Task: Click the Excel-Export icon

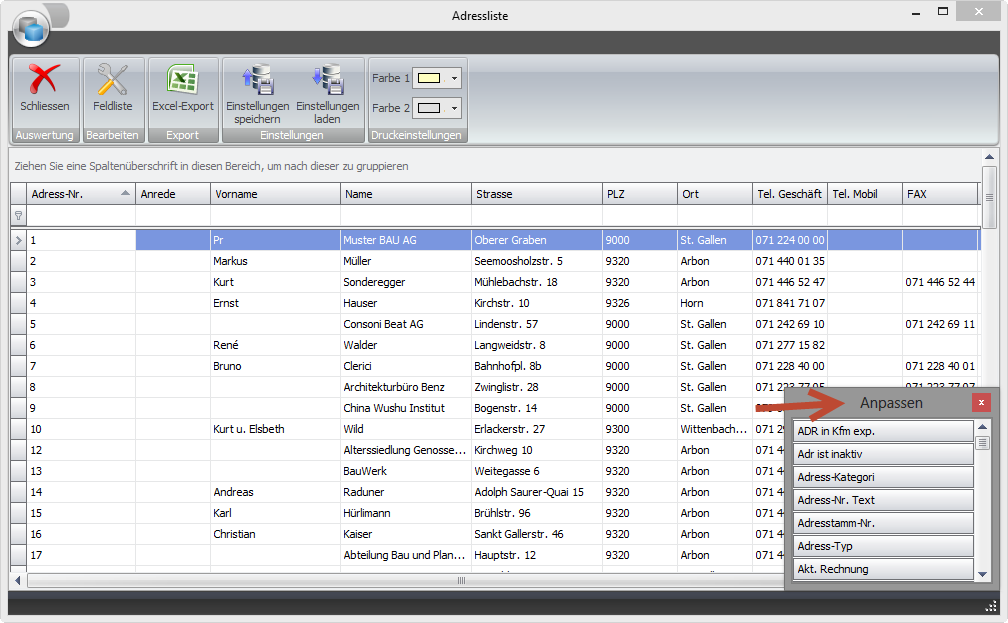Action: [182, 80]
